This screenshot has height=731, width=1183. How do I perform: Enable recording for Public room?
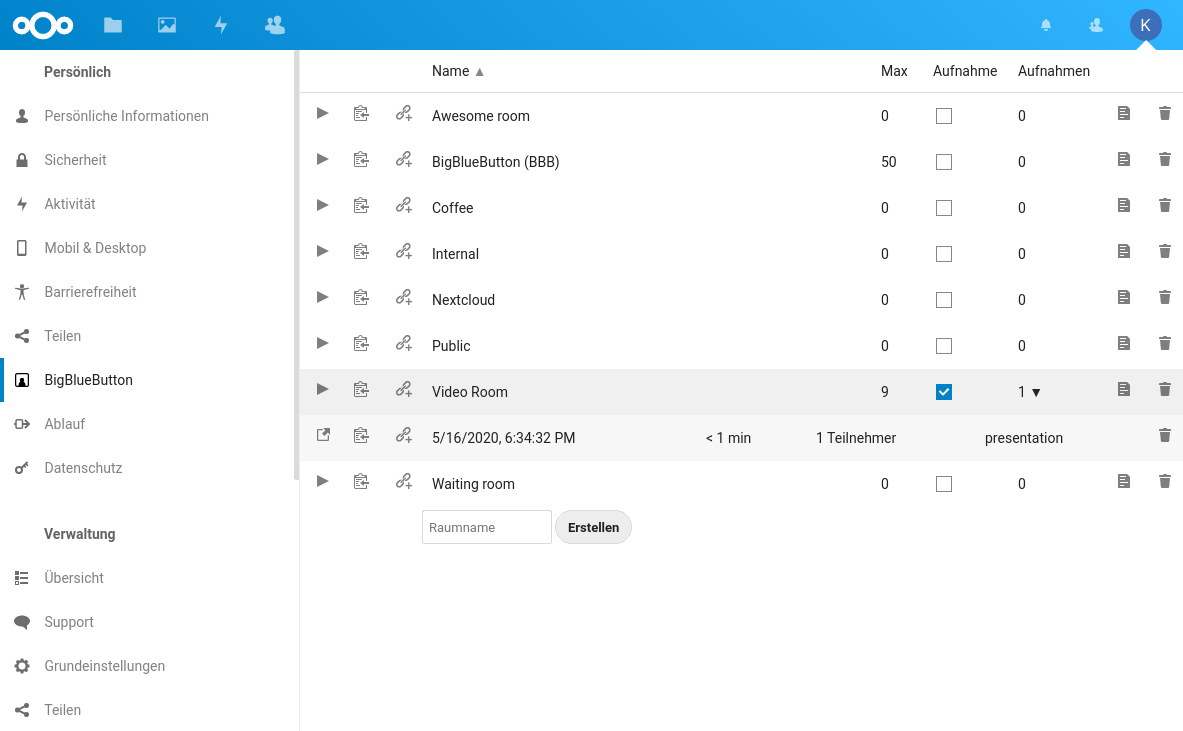pyautogui.click(x=944, y=346)
